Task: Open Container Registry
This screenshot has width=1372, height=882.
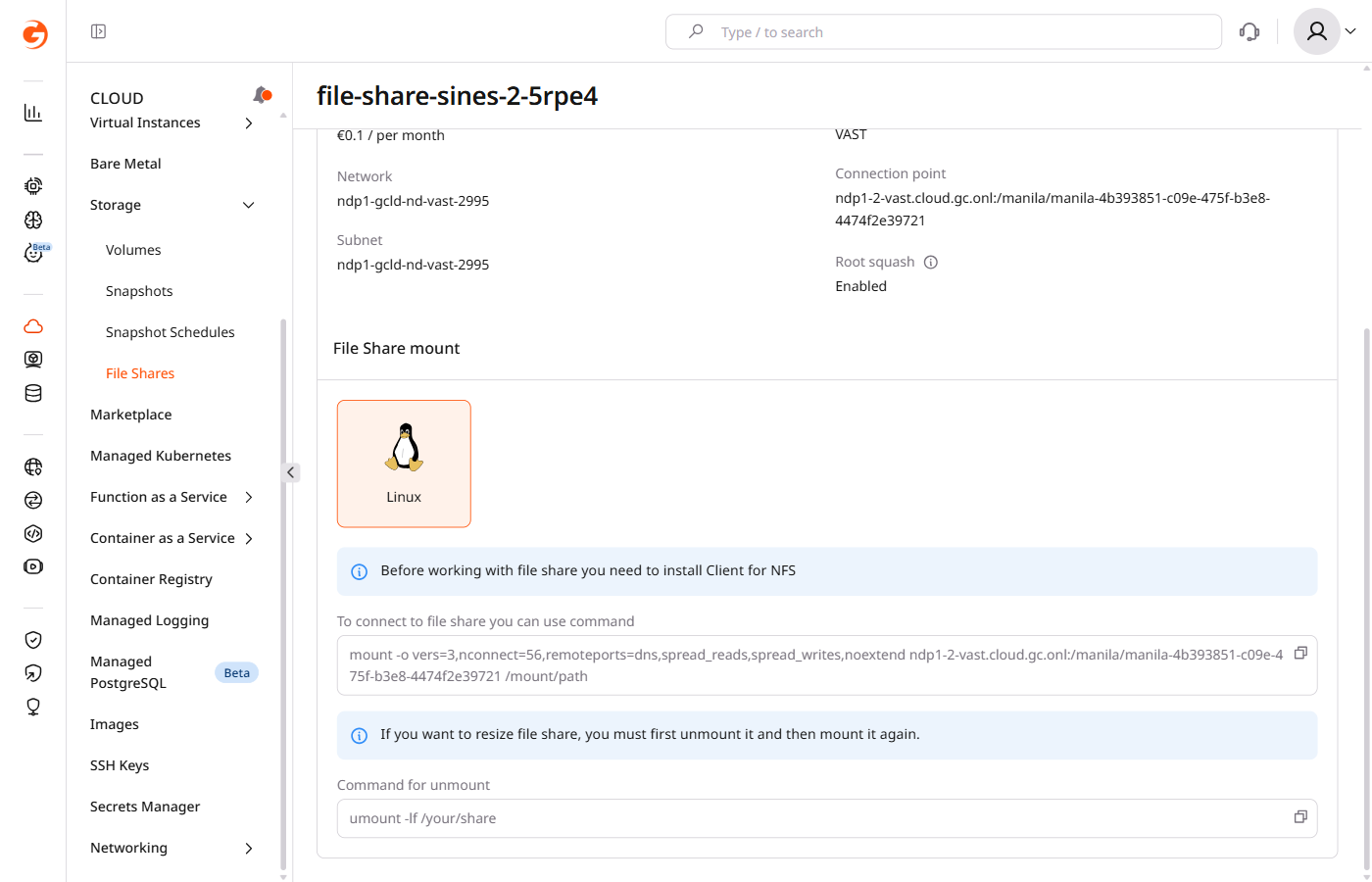Action: tap(151, 579)
